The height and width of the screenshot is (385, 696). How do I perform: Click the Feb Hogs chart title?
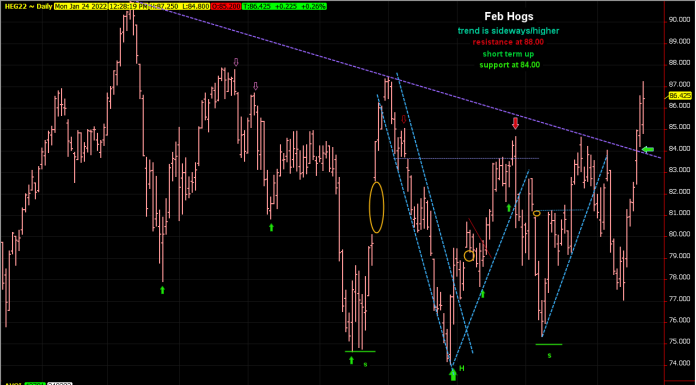[x=509, y=17]
